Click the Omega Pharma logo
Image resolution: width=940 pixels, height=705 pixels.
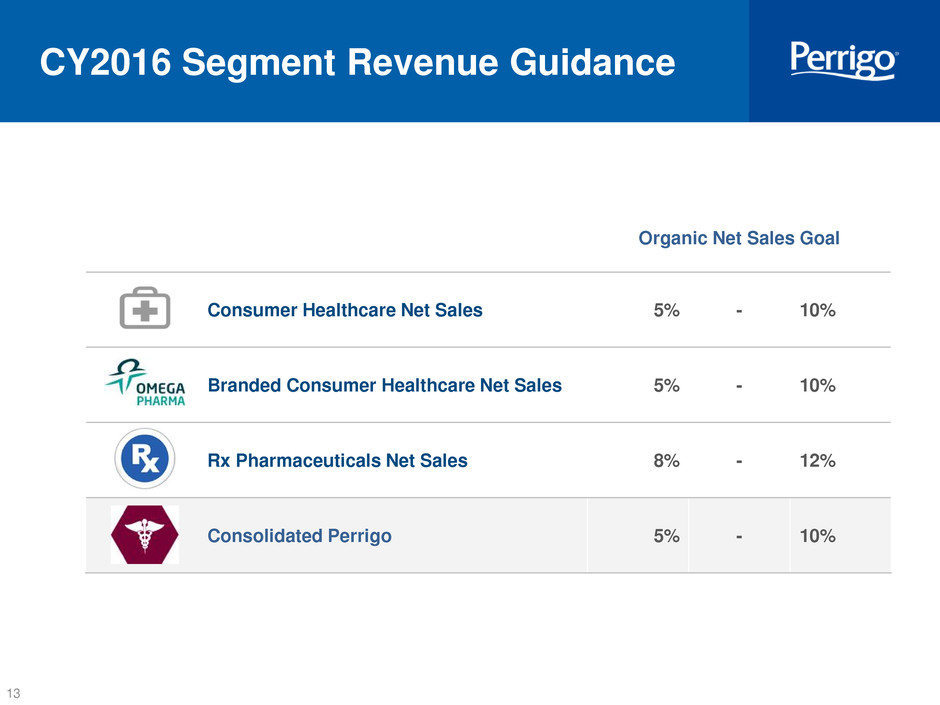pyautogui.click(x=146, y=382)
